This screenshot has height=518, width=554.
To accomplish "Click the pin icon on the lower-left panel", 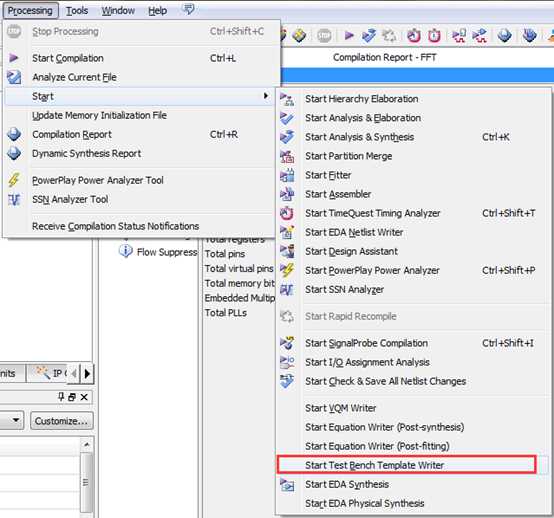I will point(61,397).
